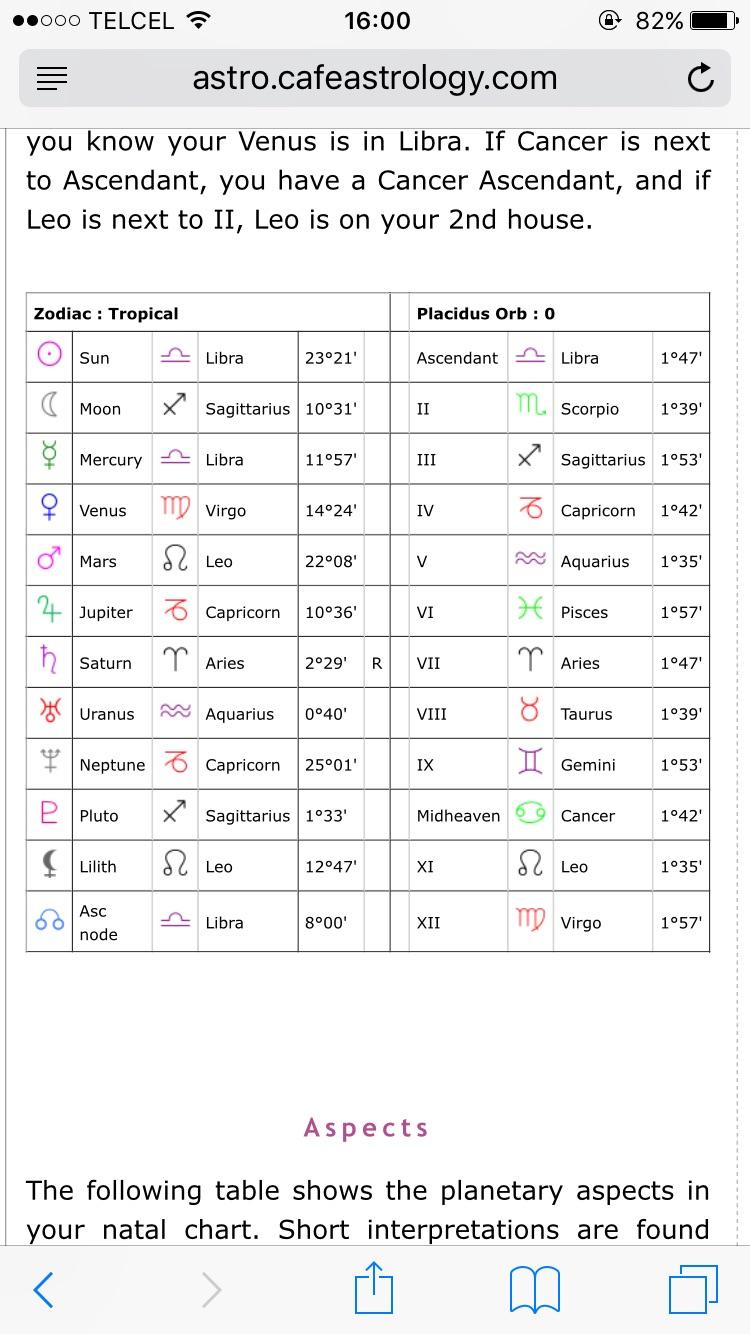This screenshot has width=750, height=1334.
Task: Reload the astro.cafeastrology.com page
Action: point(701,78)
